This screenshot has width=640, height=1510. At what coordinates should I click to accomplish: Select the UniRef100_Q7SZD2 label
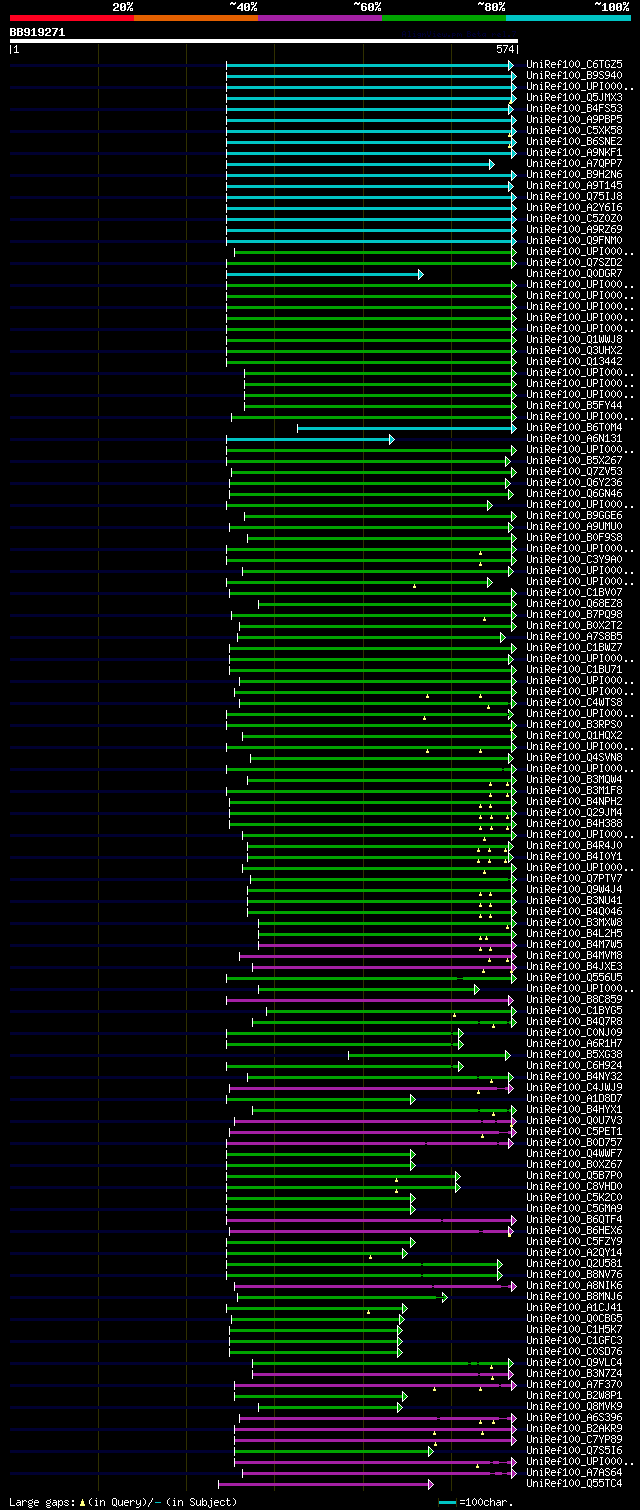click(574, 262)
